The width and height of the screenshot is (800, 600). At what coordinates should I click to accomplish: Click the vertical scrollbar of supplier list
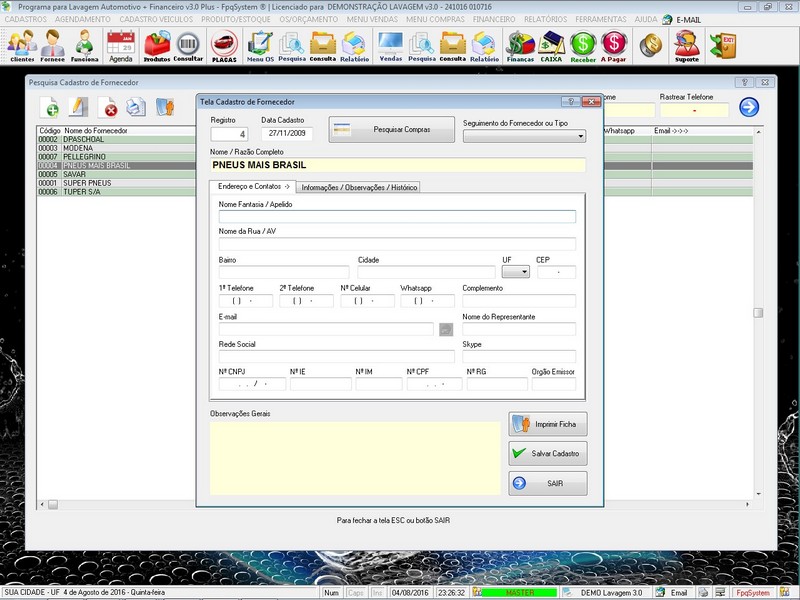(758, 313)
